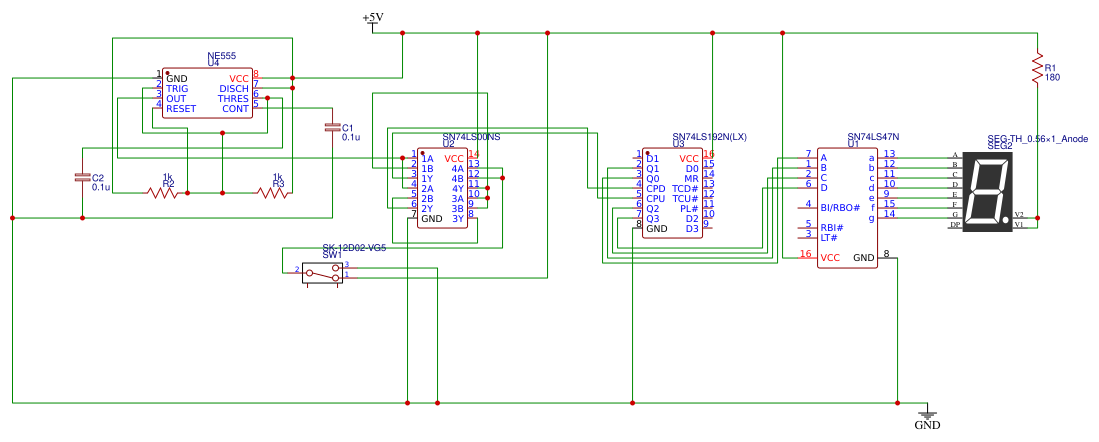
Task: Click the GND ground symbol
Action: click(x=928, y=416)
